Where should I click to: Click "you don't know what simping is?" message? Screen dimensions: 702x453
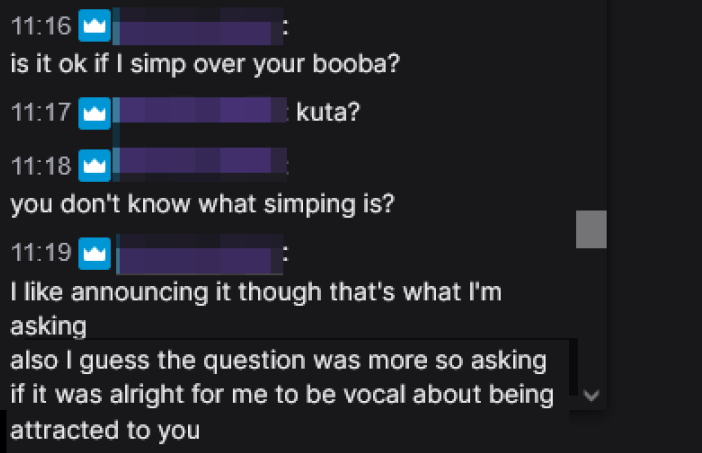tap(203, 204)
